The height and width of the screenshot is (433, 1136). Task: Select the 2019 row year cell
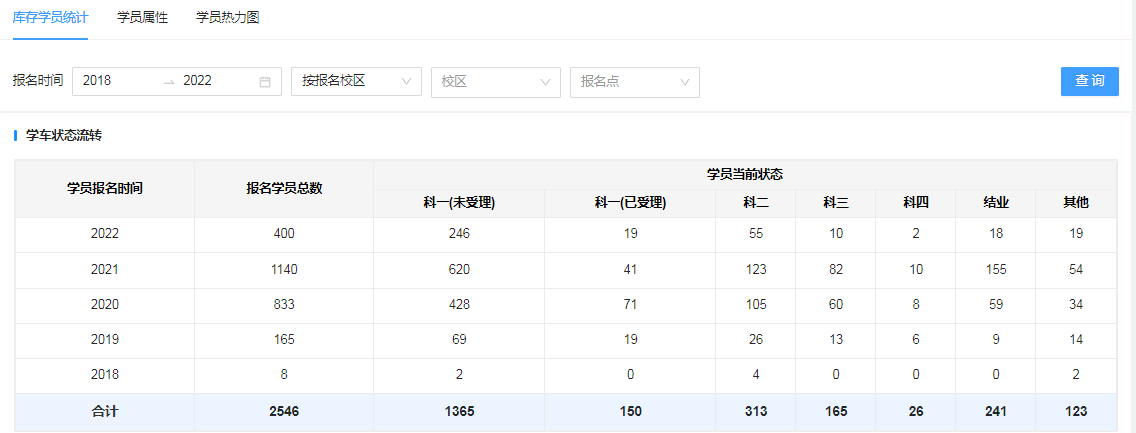[104, 340]
